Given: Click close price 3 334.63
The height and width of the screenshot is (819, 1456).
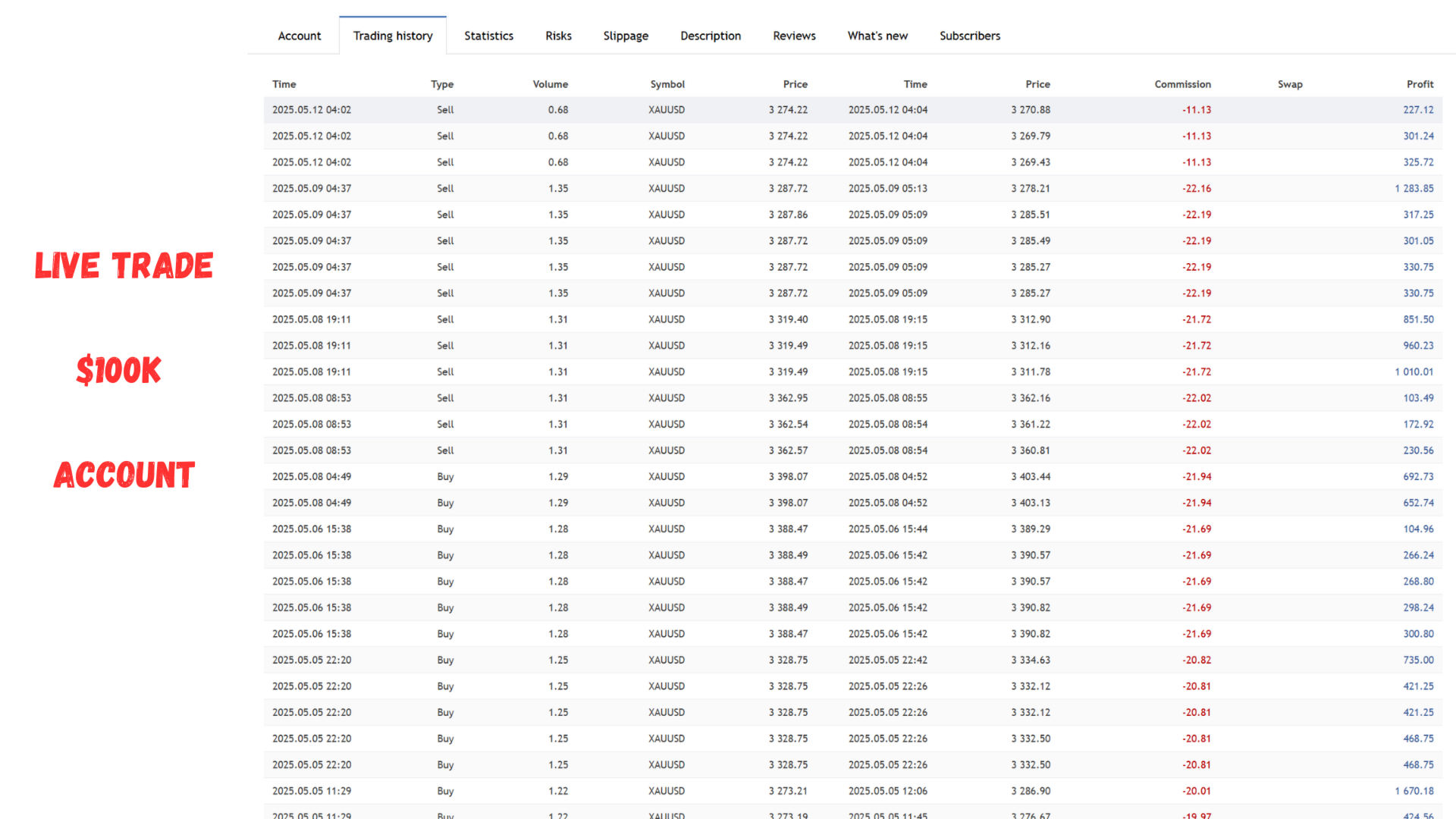Looking at the screenshot, I should click(1031, 661).
